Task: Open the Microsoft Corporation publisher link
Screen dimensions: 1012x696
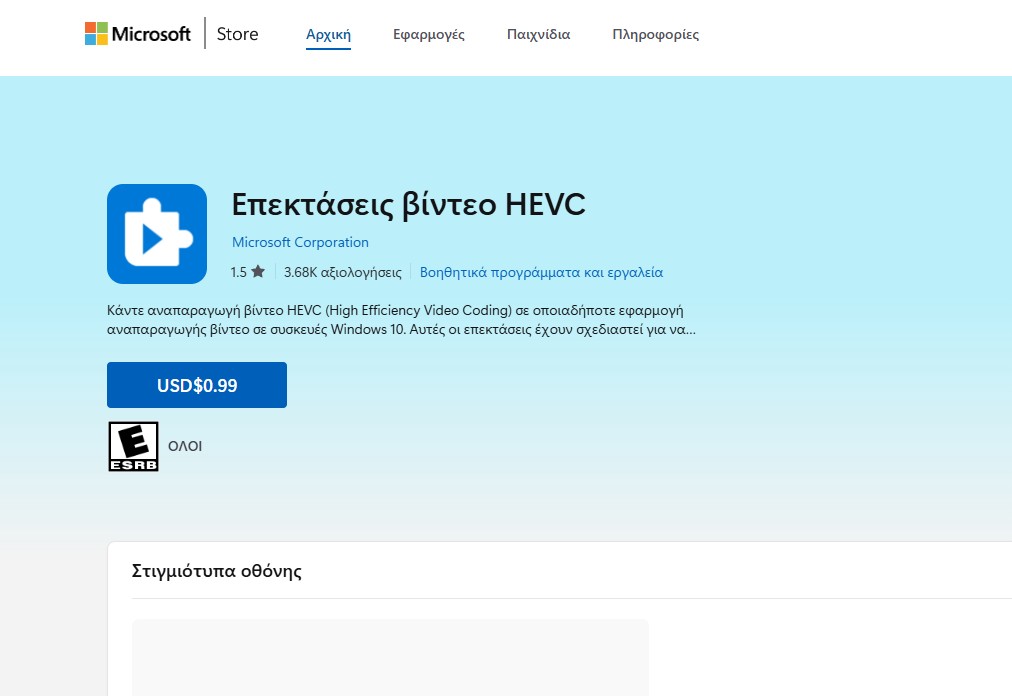Action: (300, 242)
